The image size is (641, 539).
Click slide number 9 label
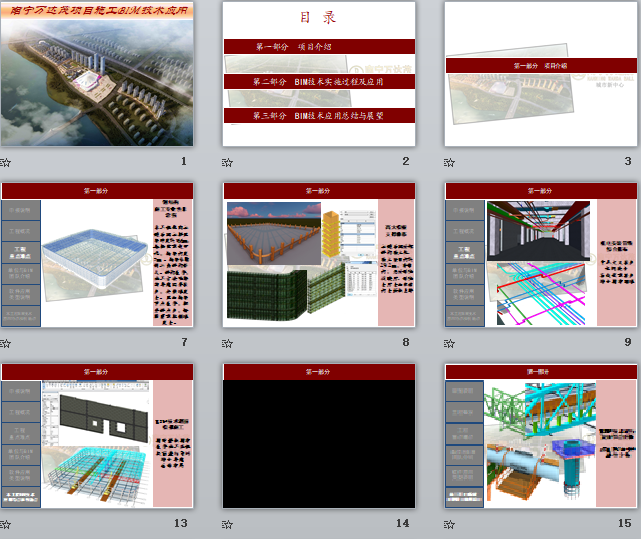628,342
